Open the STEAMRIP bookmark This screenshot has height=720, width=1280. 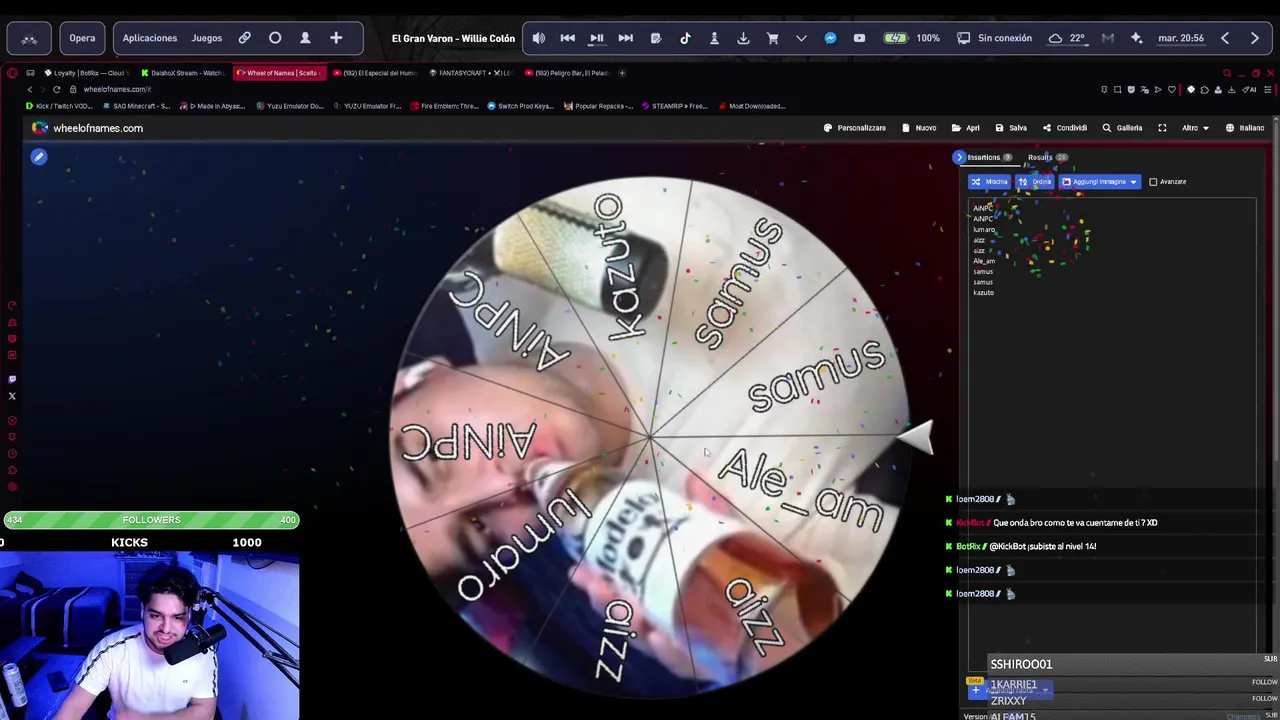[673, 106]
